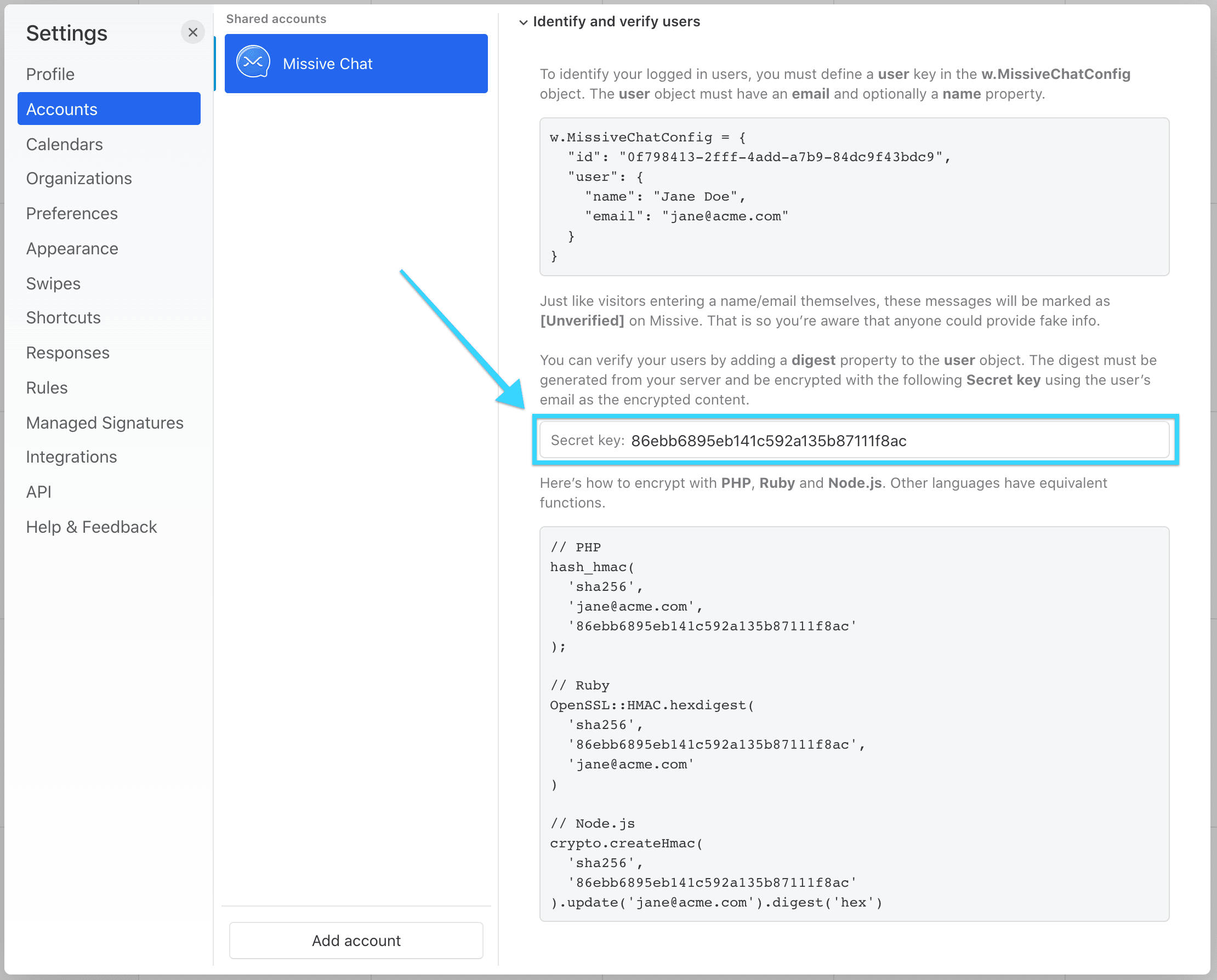Collapse the Identify and verify users section
Screen dimensions: 1217x980
(524, 22)
